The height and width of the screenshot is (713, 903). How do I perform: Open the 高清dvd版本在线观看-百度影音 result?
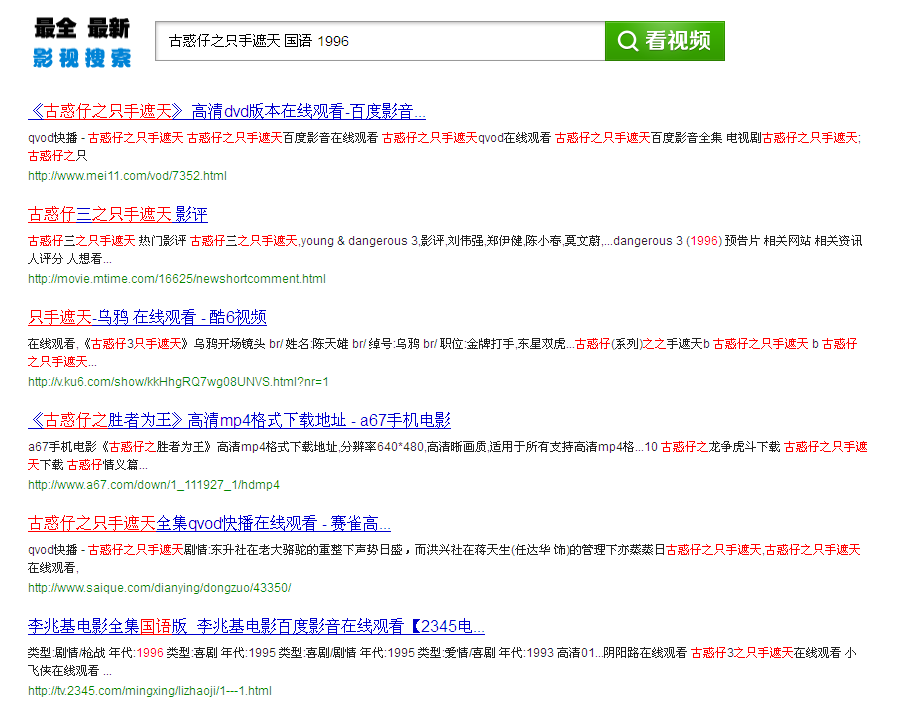click(227, 111)
